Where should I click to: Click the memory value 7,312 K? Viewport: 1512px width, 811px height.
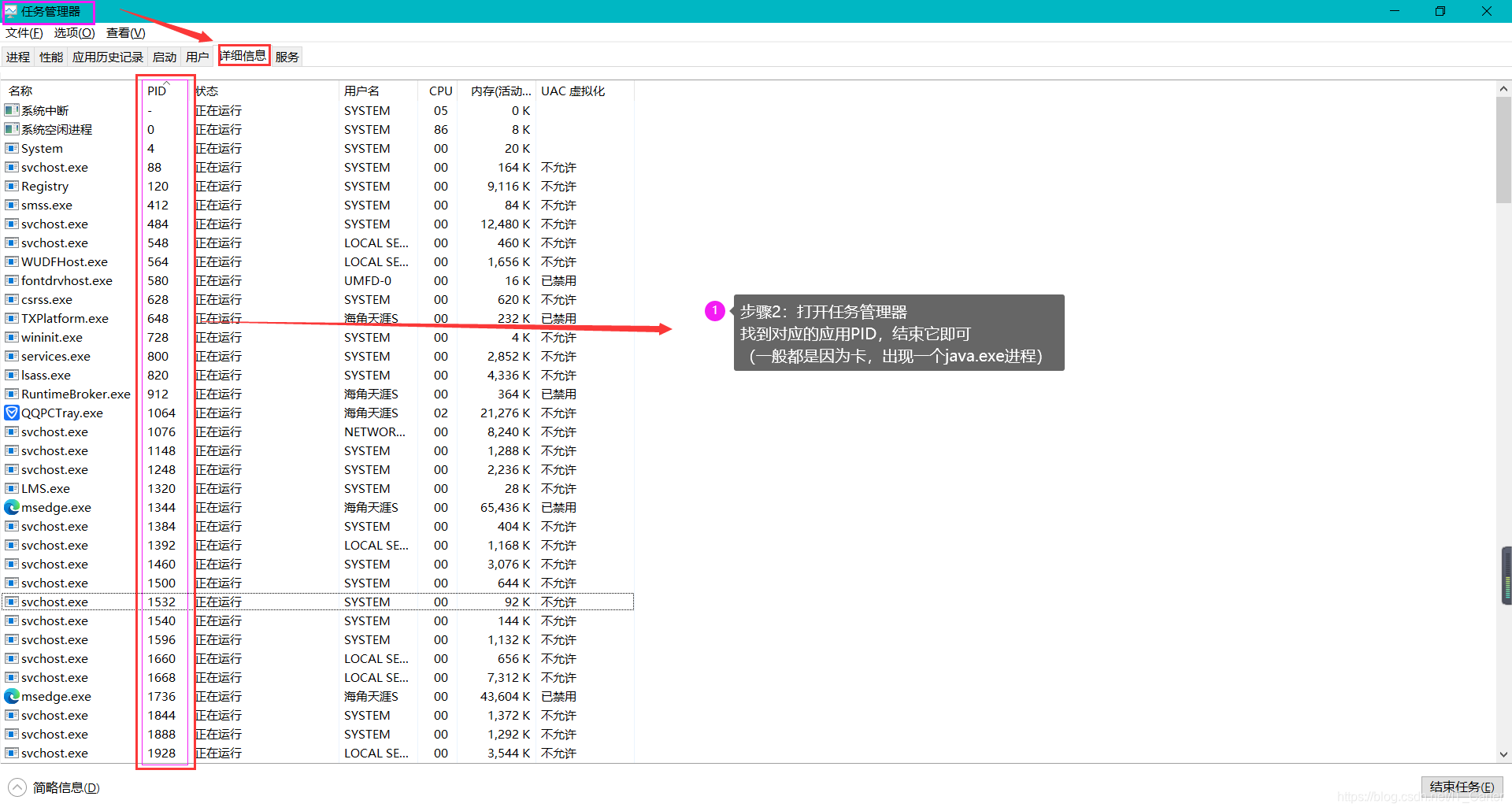(x=509, y=677)
